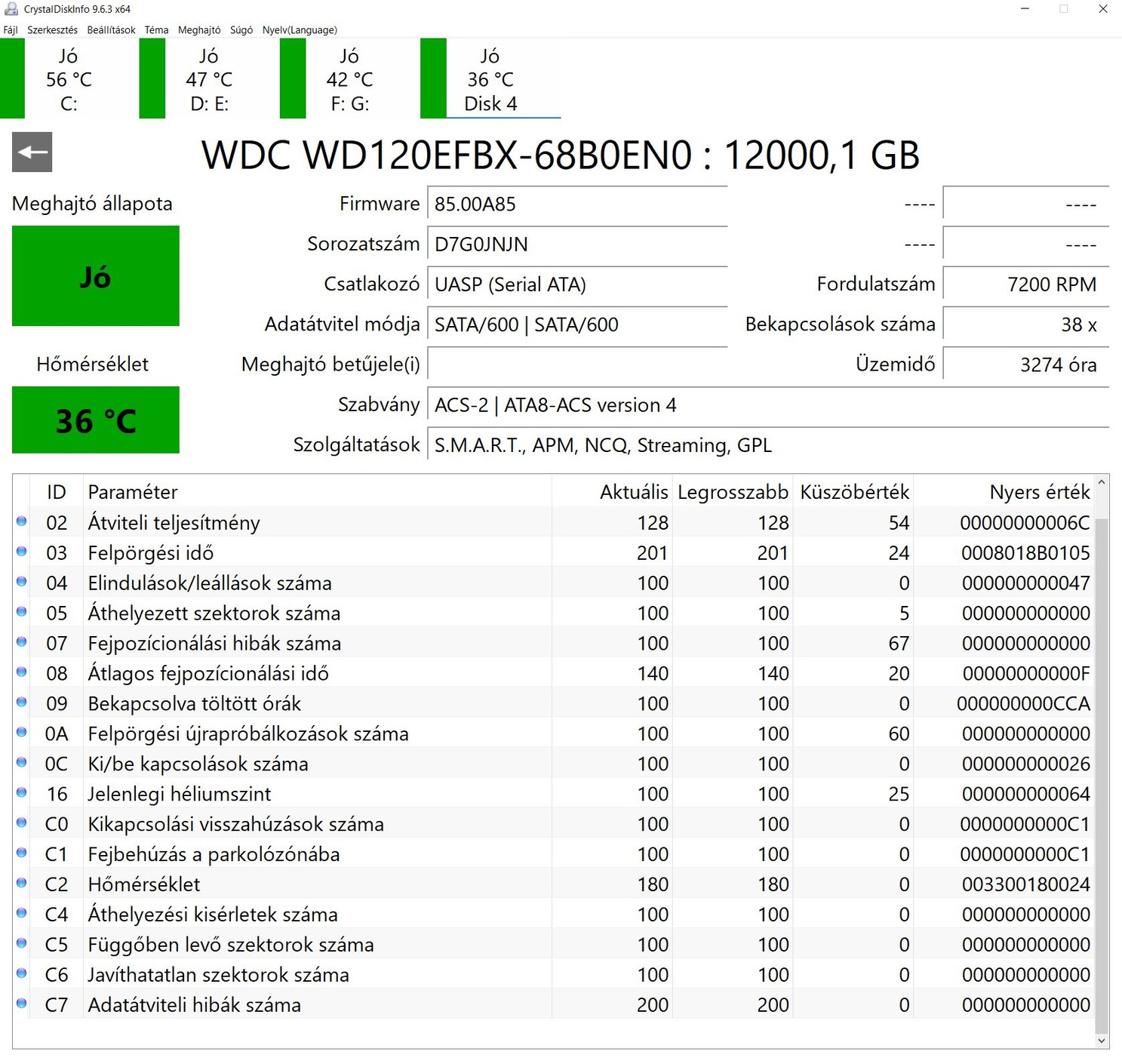
Task: Click status dot for Javíthatatlan szektorok száma
Action: 21,973
